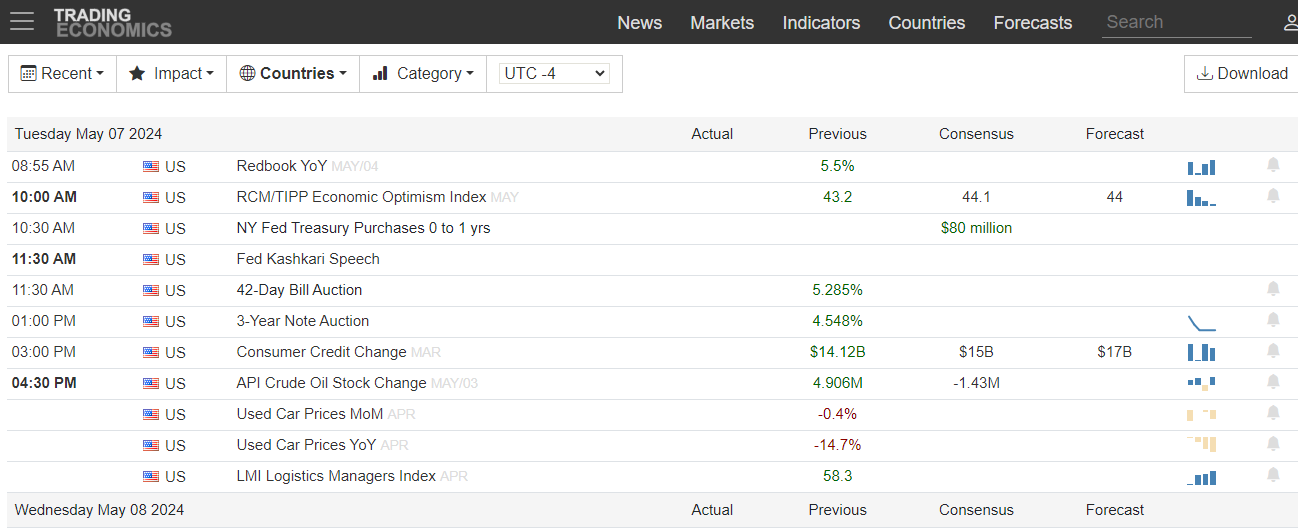Open the user account icon

pos(1290,22)
